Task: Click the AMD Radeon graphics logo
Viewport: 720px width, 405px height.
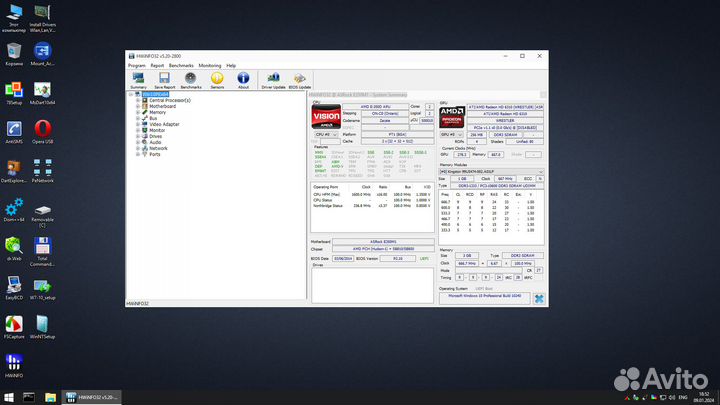Action: 452,117
